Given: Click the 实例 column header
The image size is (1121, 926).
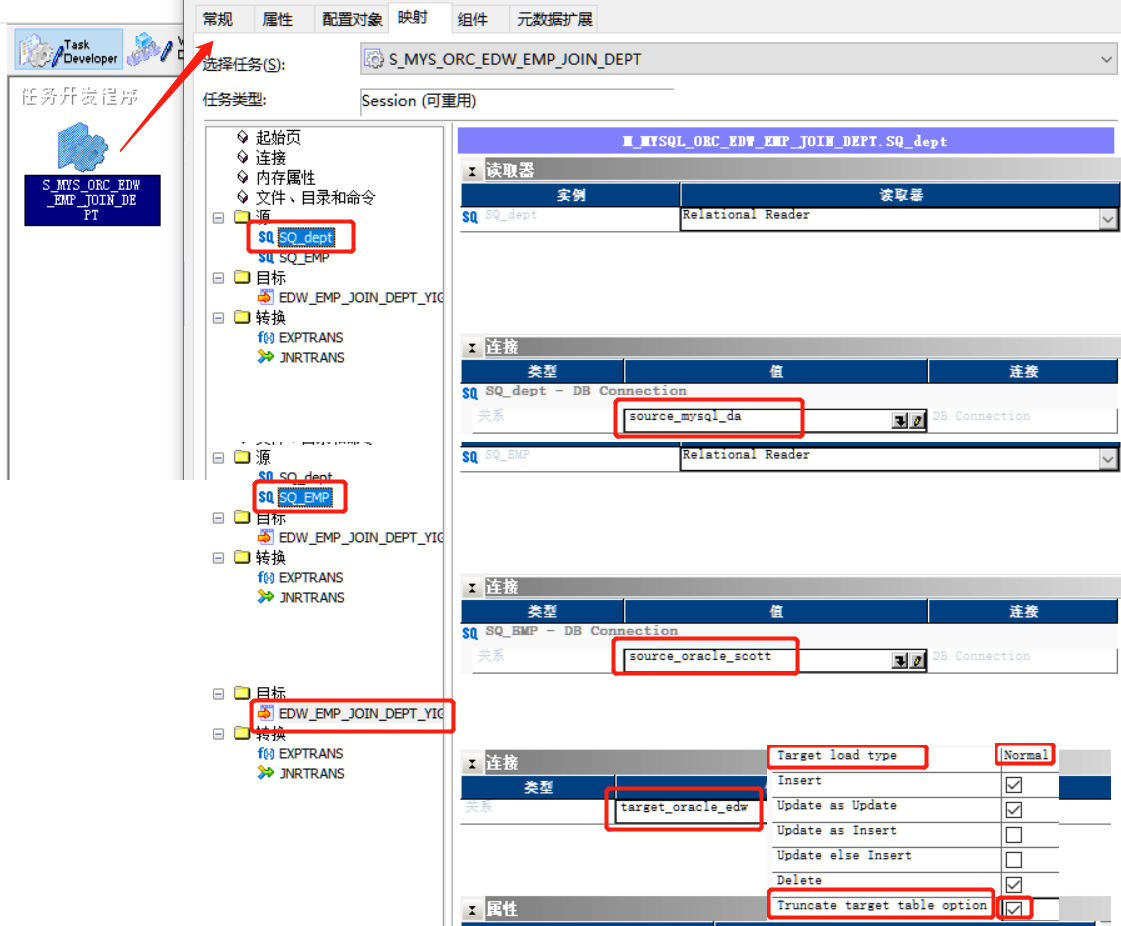Looking at the screenshot, I should (570, 195).
